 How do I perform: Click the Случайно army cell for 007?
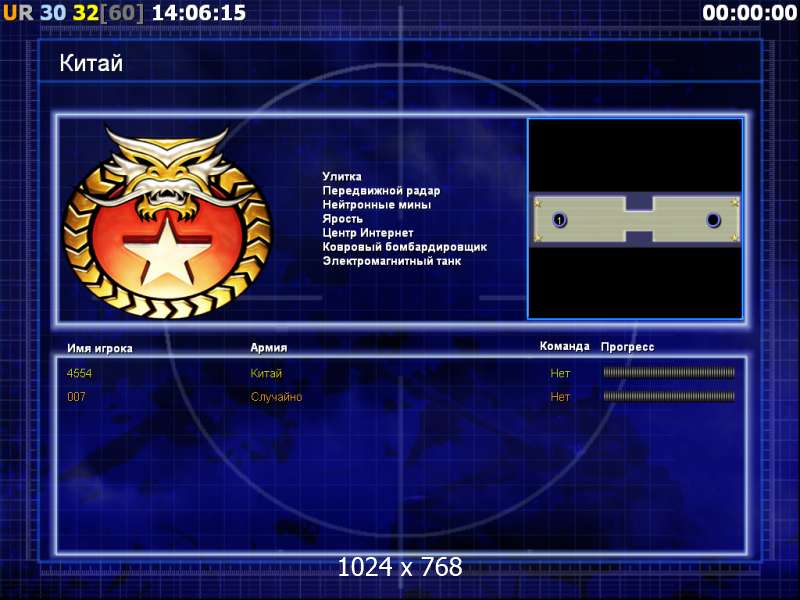(276, 396)
